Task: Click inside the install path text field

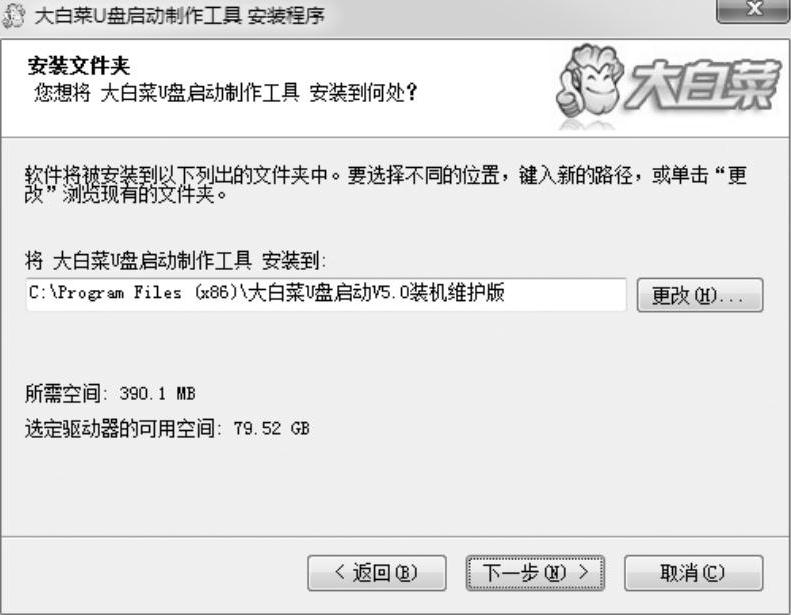Action: pos(326,294)
